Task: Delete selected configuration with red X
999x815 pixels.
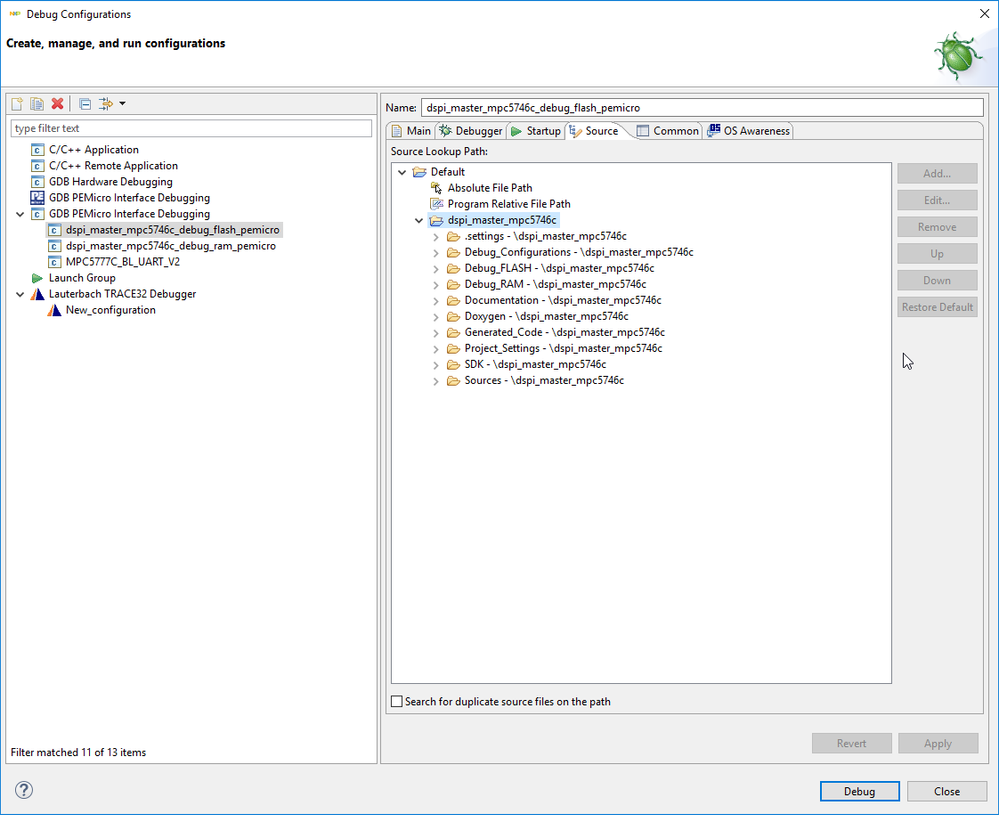Action: tap(58, 104)
